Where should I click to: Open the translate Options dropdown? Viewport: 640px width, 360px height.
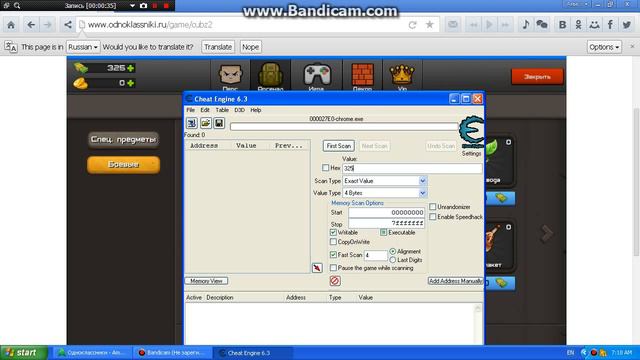click(x=604, y=47)
